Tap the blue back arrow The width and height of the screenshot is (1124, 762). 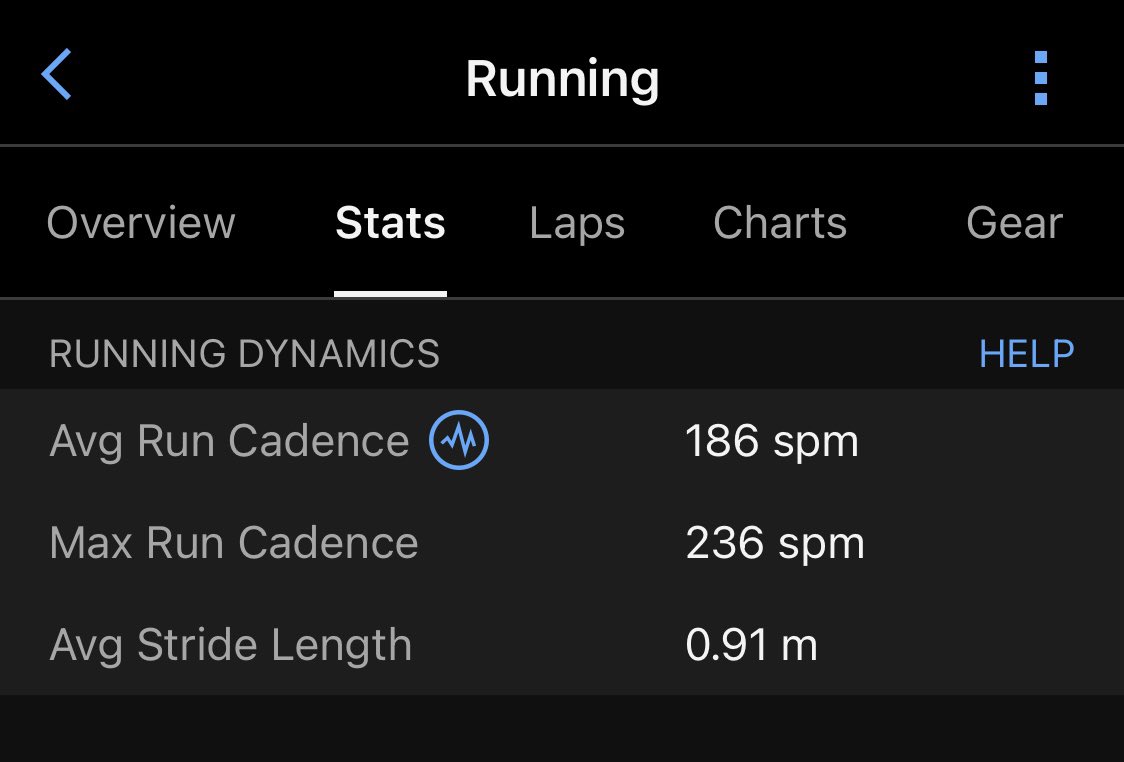[x=57, y=76]
